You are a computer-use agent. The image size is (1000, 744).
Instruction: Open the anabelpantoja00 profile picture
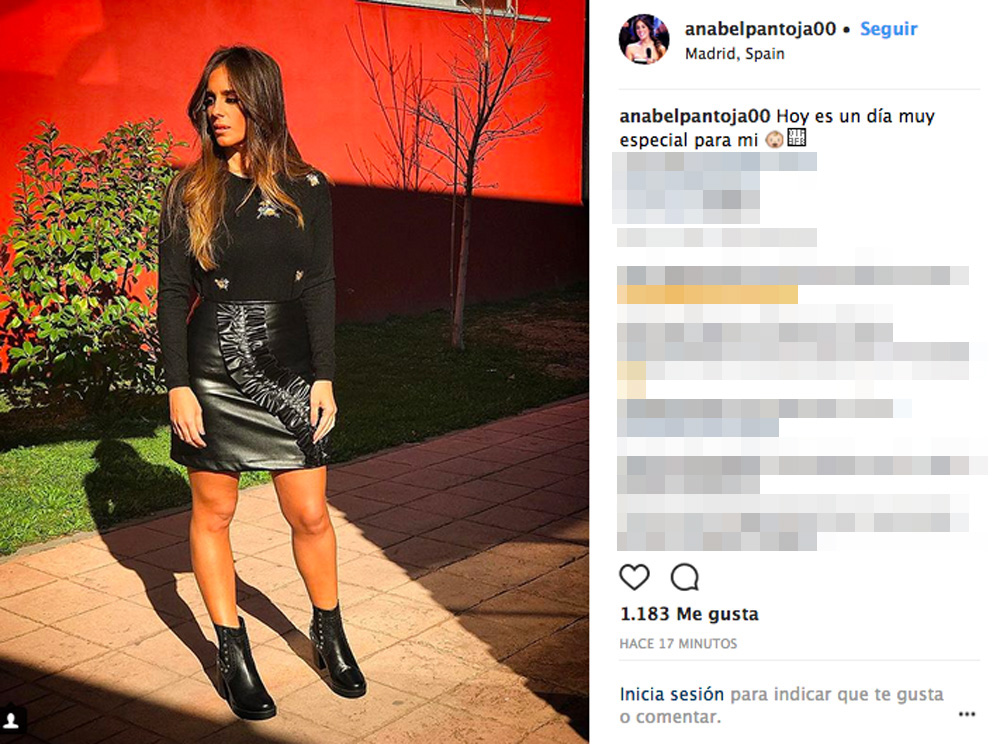(644, 38)
